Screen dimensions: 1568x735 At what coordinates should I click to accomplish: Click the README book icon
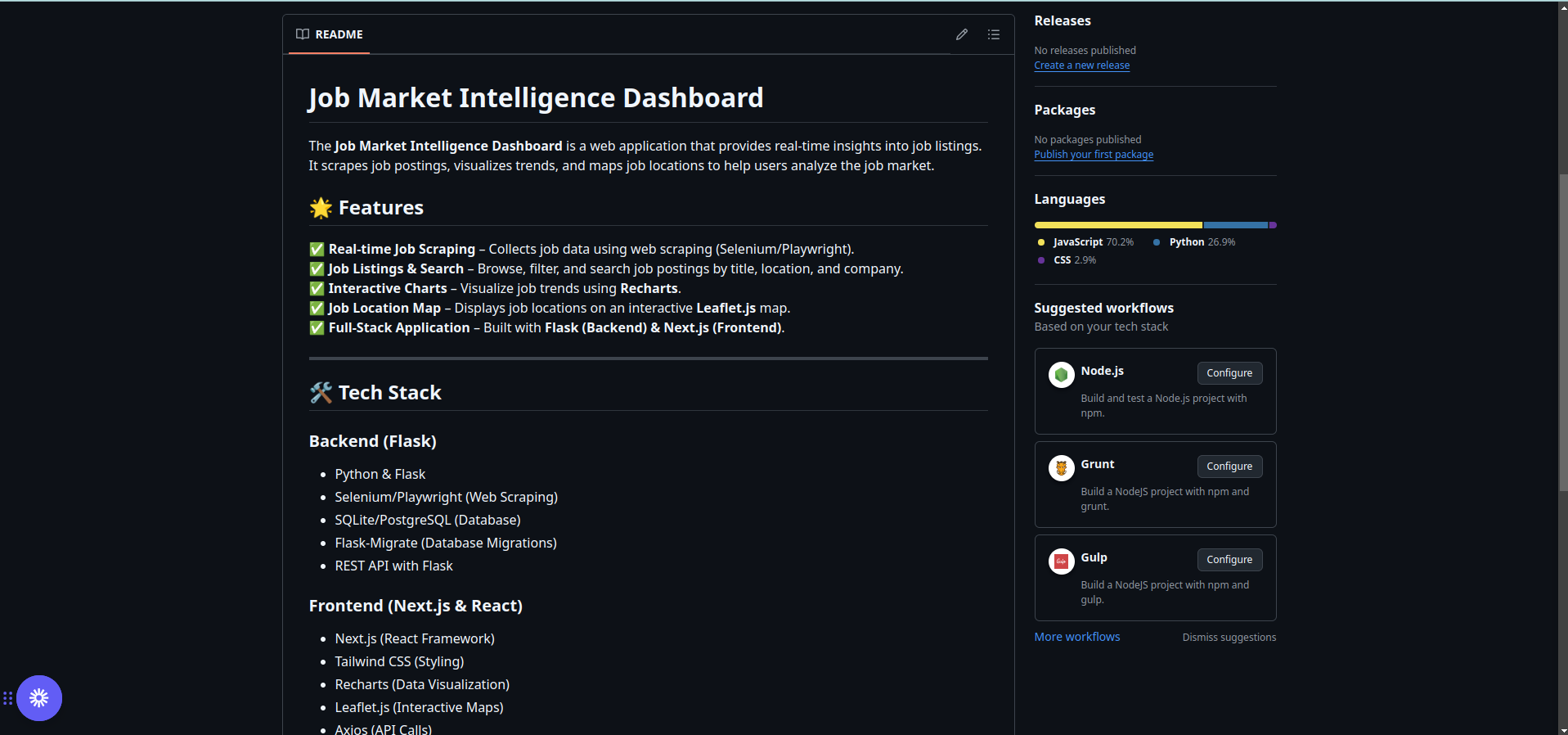point(303,34)
